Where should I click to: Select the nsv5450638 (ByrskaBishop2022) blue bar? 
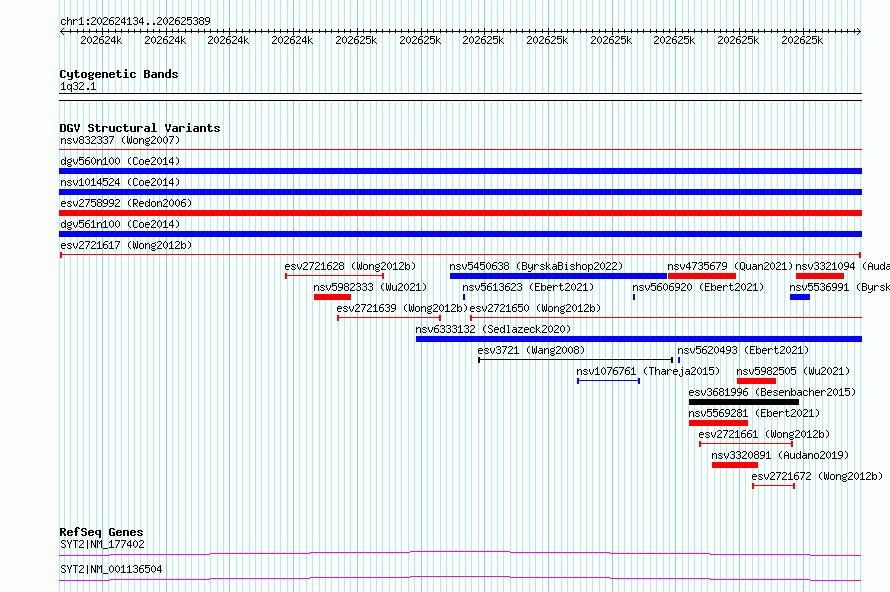(558, 276)
